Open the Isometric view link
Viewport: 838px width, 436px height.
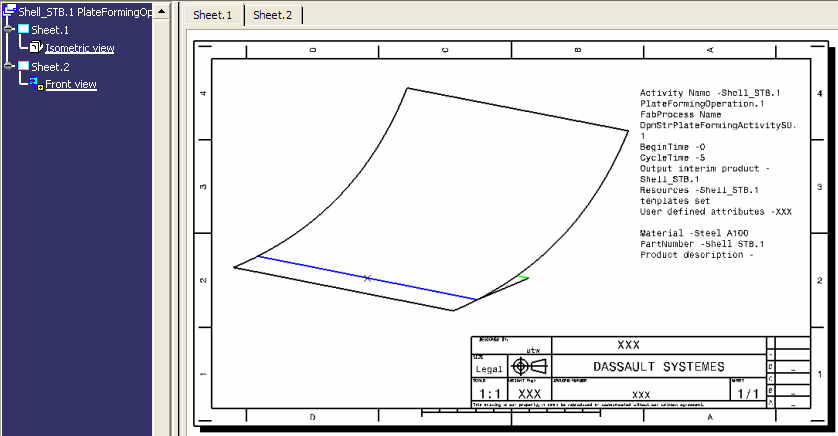(80, 48)
